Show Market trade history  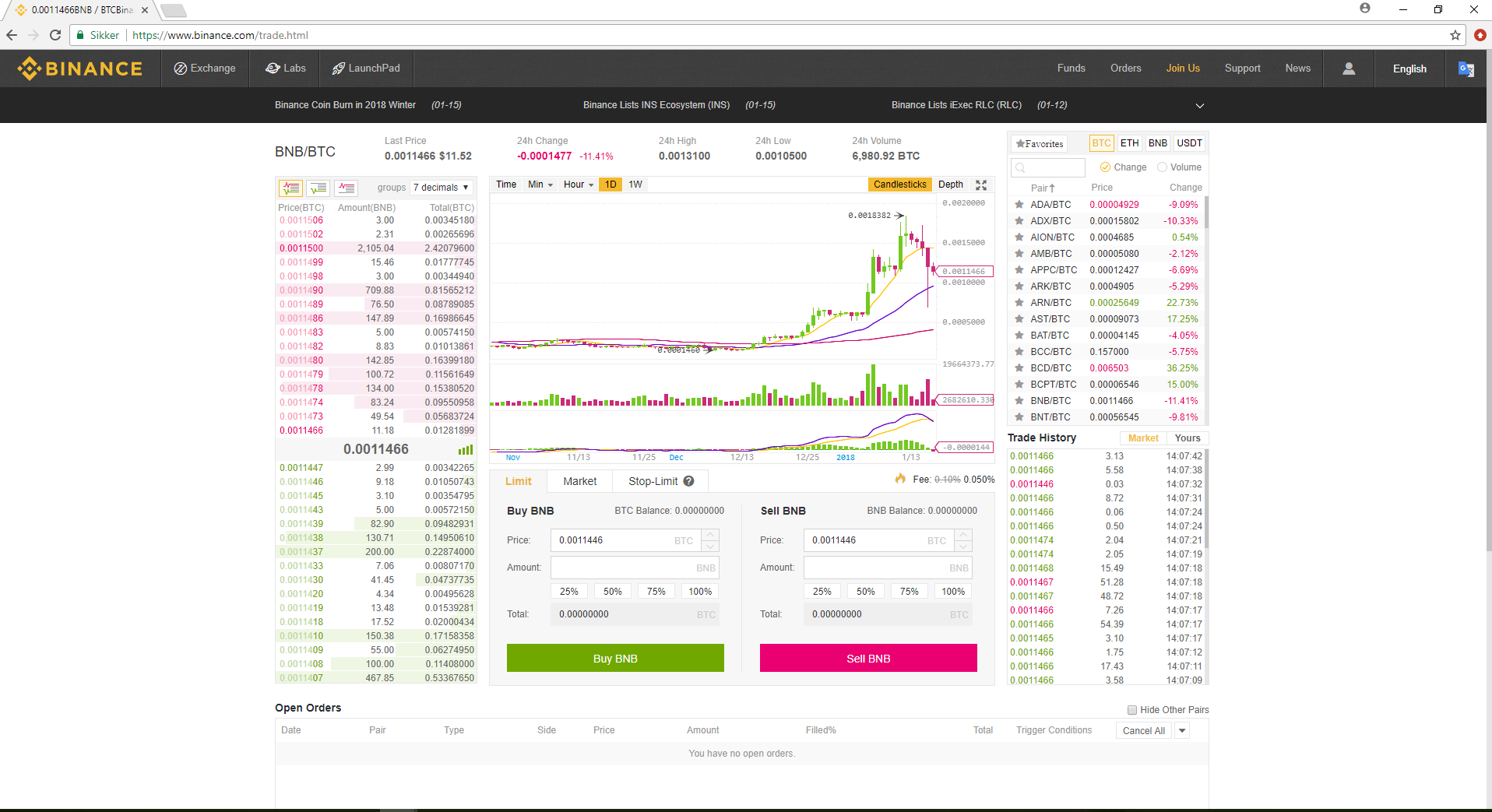point(1143,438)
